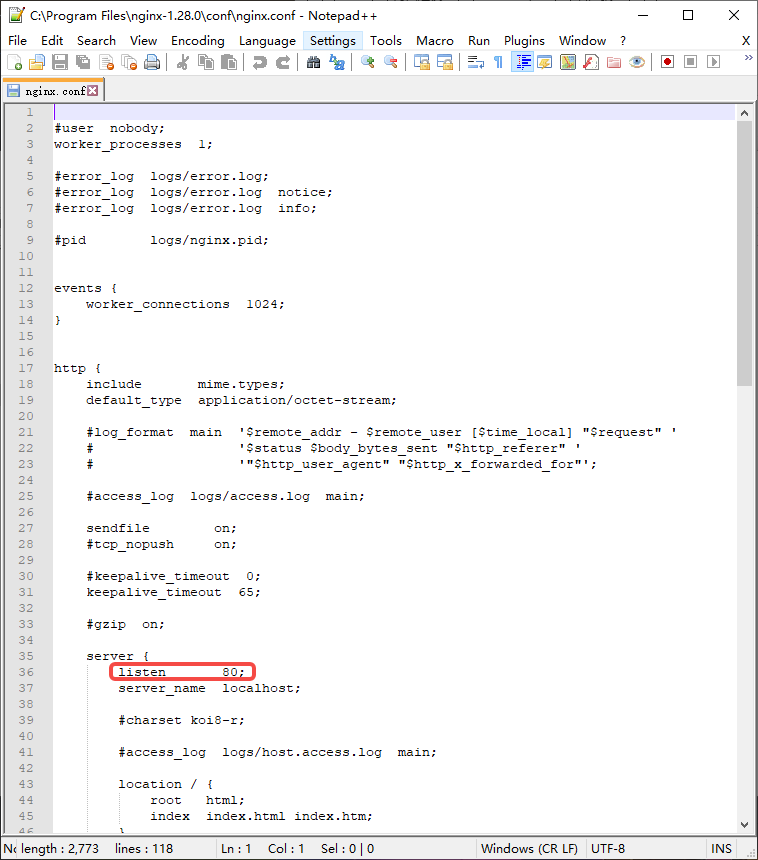The width and height of the screenshot is (758, 860).
Task: Click the Open file folder icon
Action: coord(37,62)
